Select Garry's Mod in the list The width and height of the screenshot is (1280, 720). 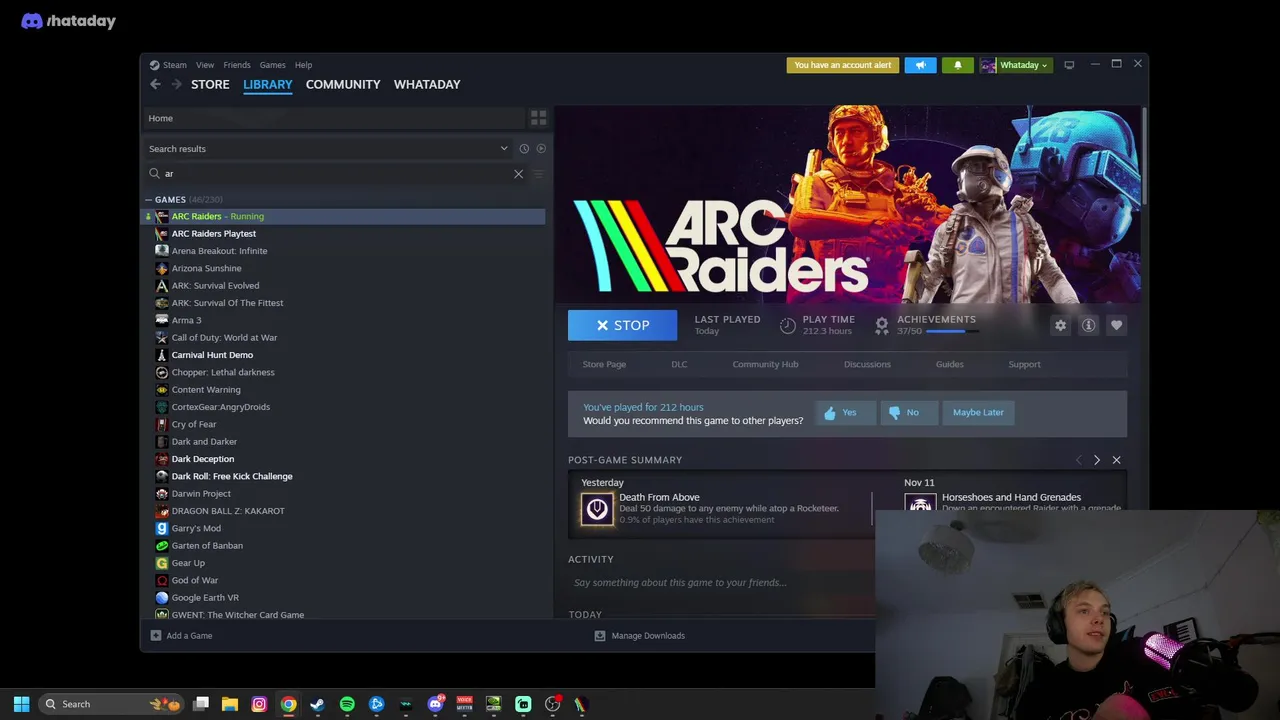tap(196, 528)
